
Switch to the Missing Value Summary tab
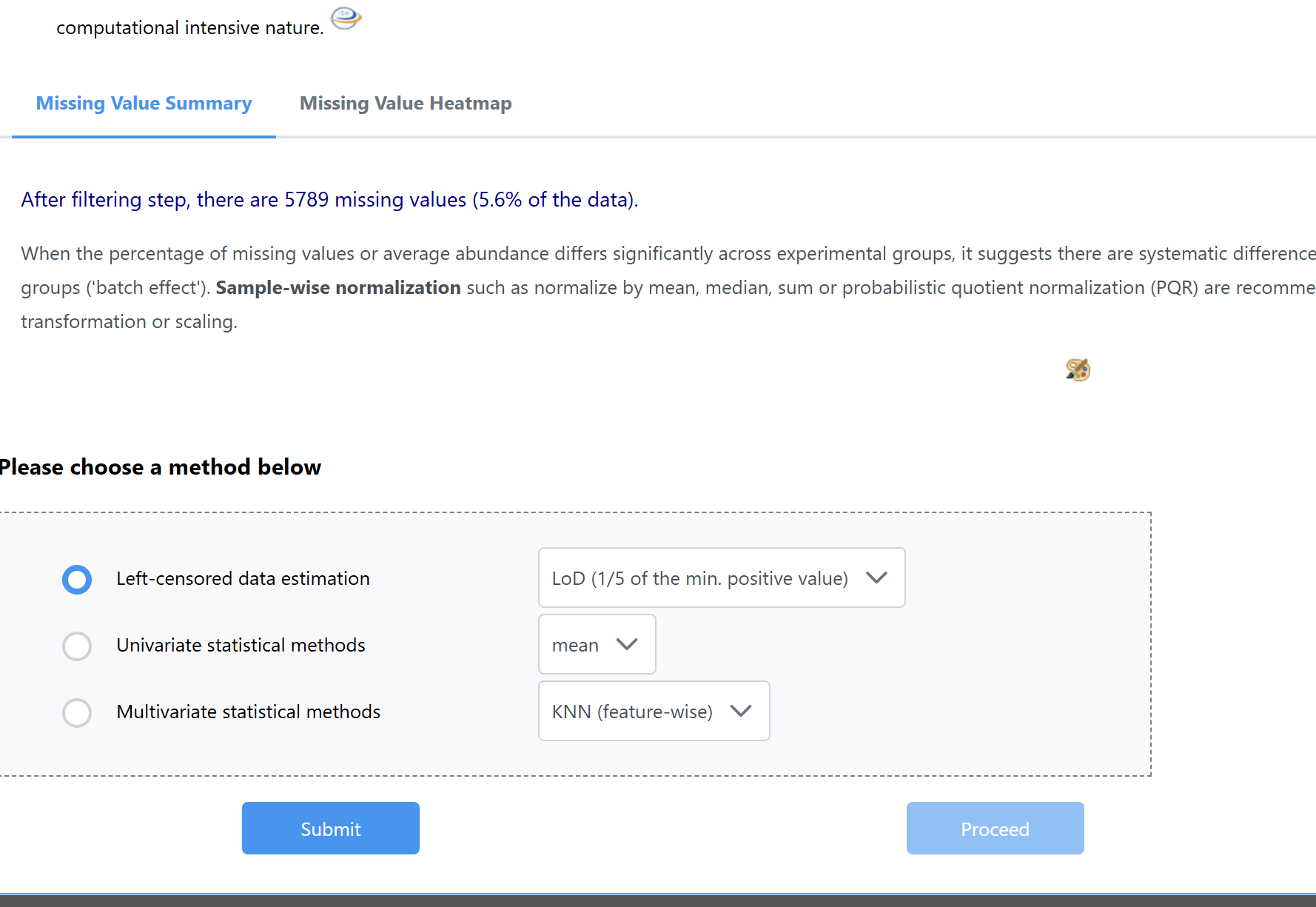point(144,104)
